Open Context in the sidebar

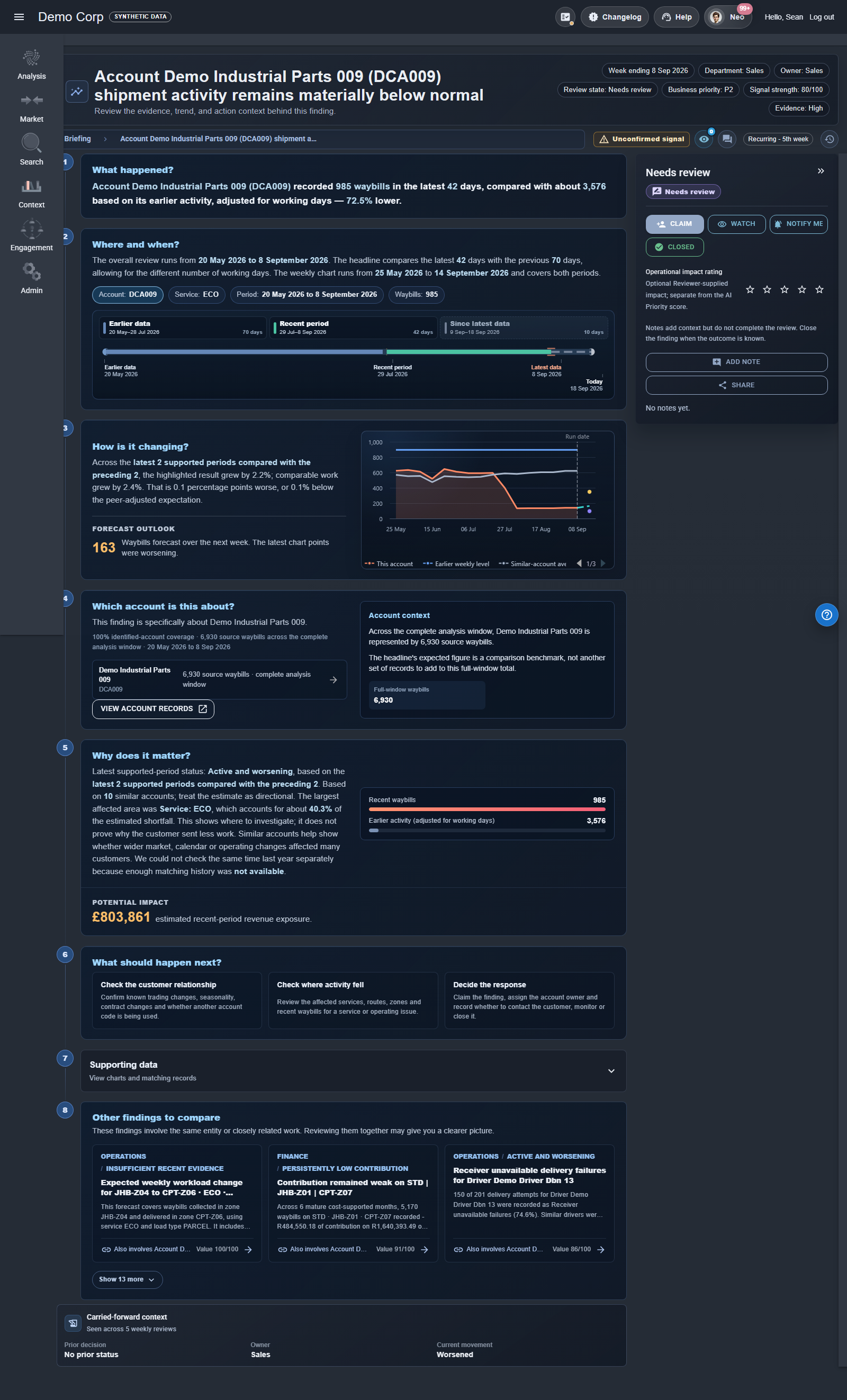pos(31,193)
